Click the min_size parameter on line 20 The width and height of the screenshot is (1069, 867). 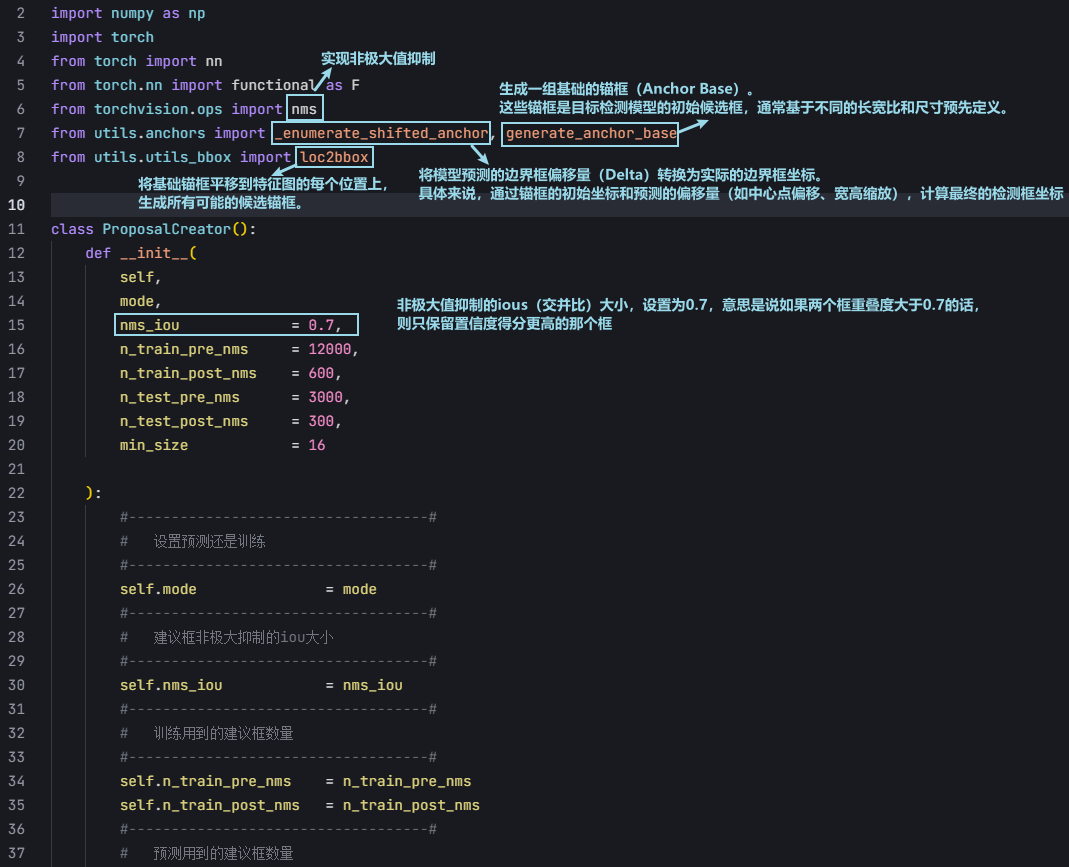pyautogui.click(x=153, y=444)
